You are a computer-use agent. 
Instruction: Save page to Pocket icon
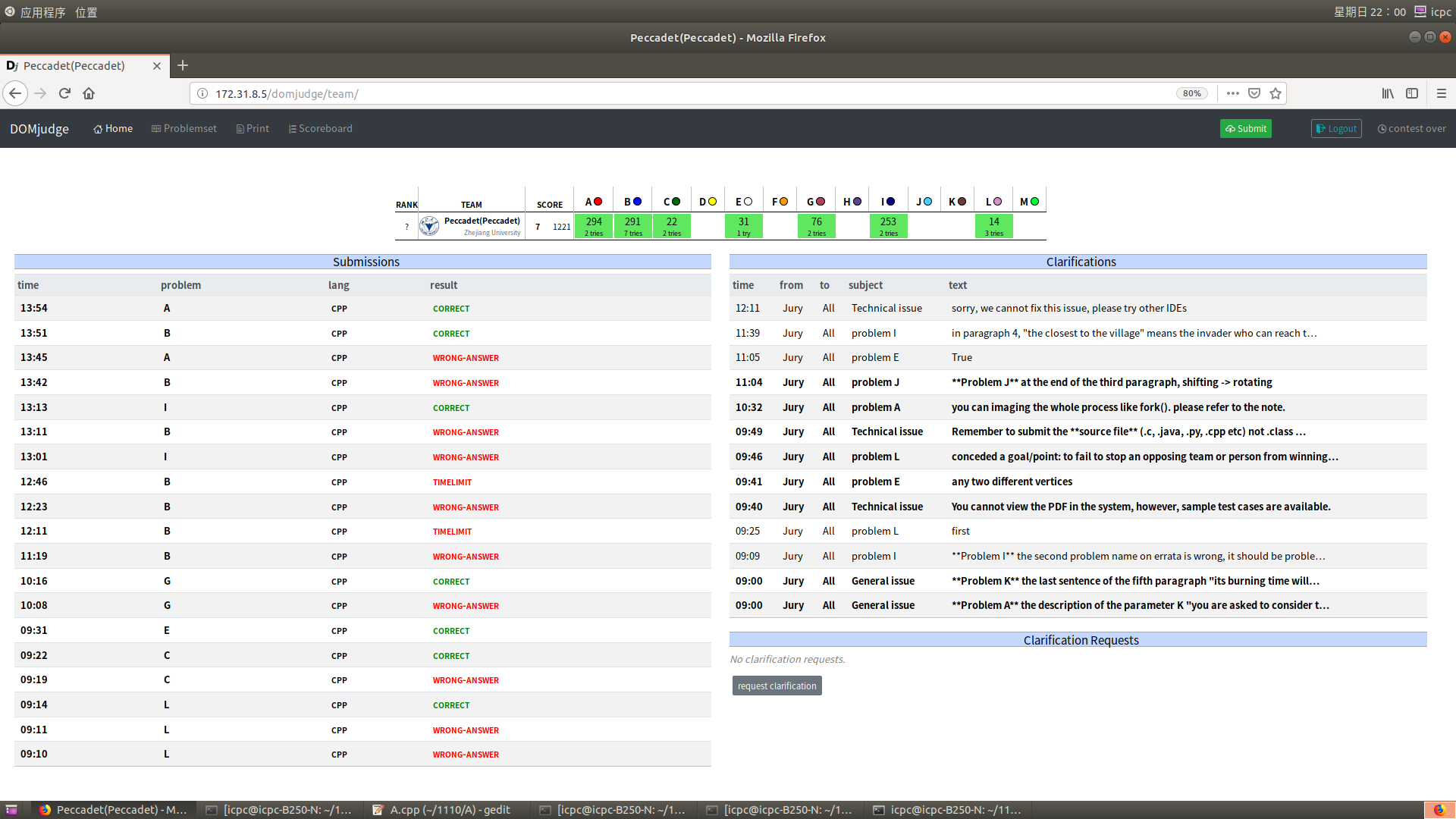click(x=1254, y=93)
